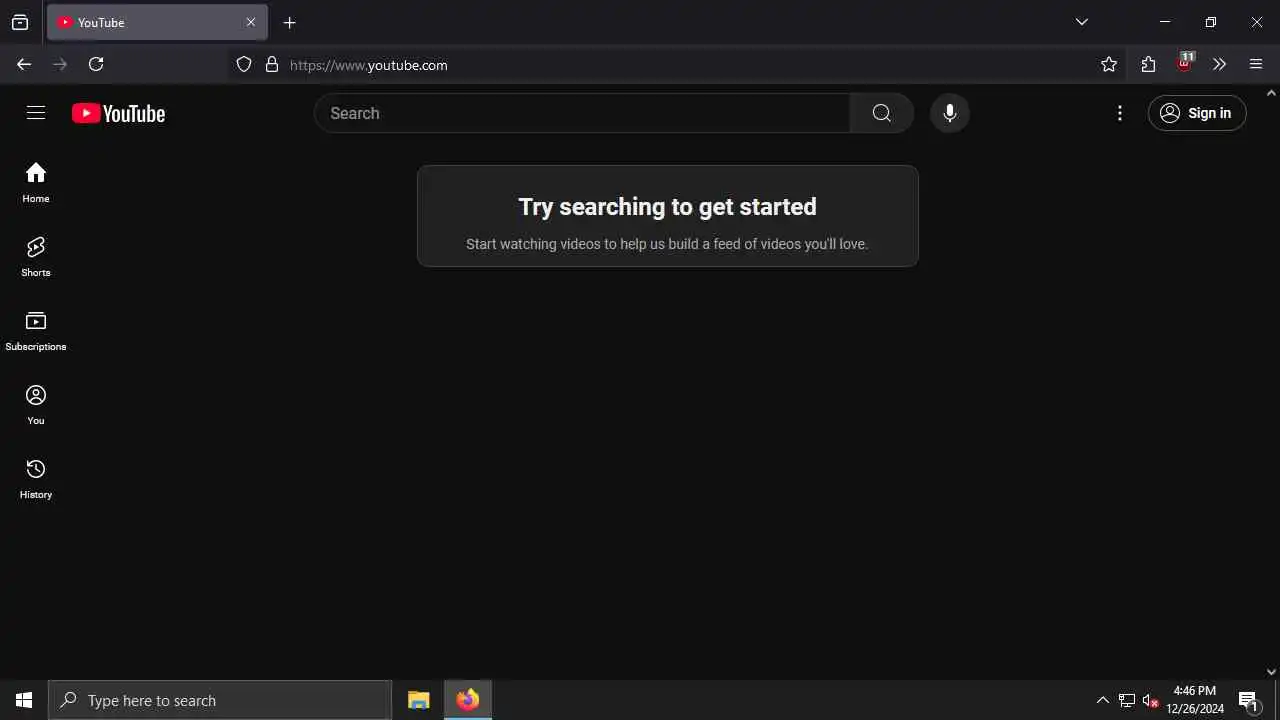Open clock showing 4:46 PM
This screenshot has height=720, width=1280.
pos(1195,700)
